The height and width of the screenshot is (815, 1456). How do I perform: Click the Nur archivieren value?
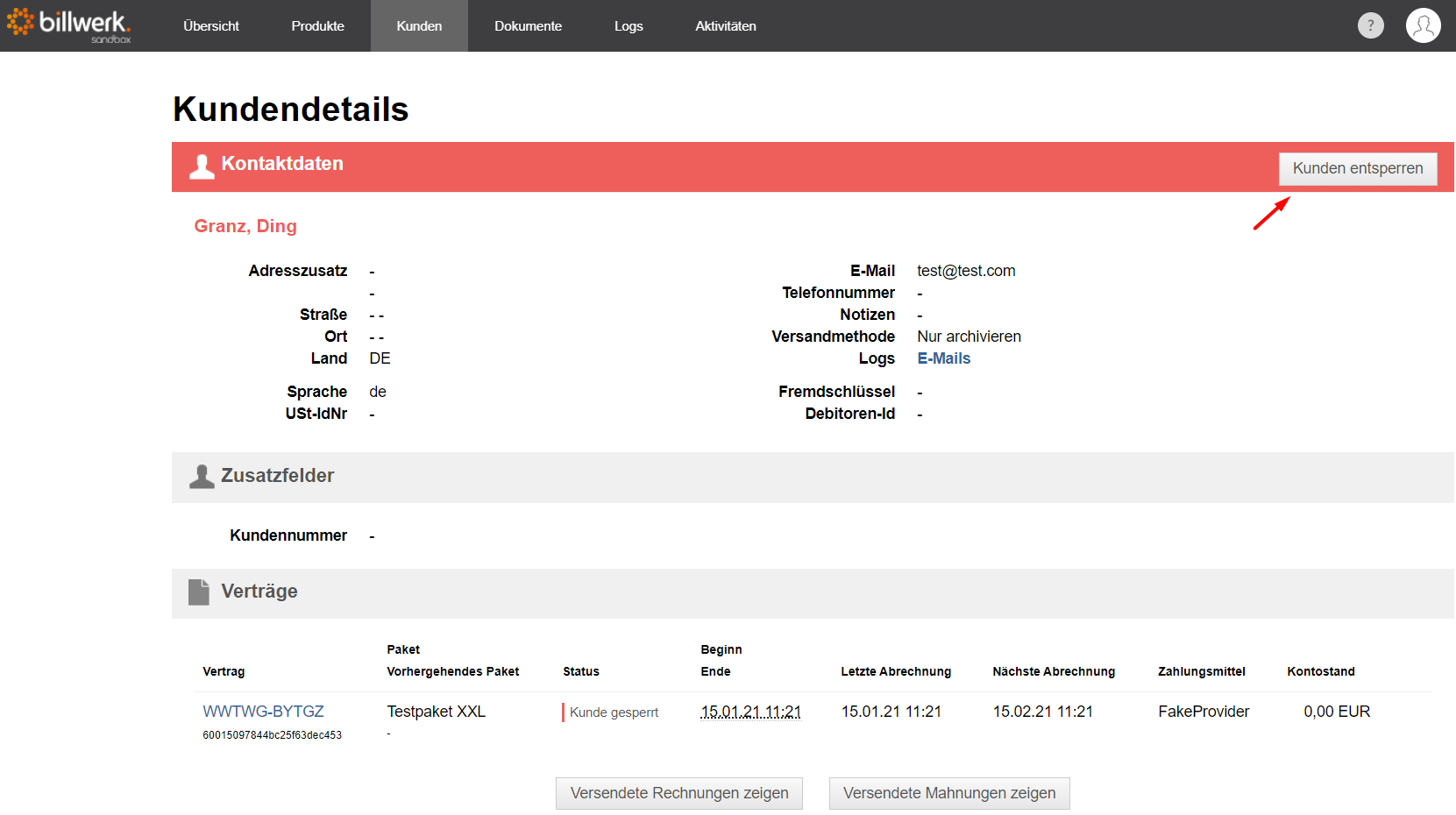[969, 337]
